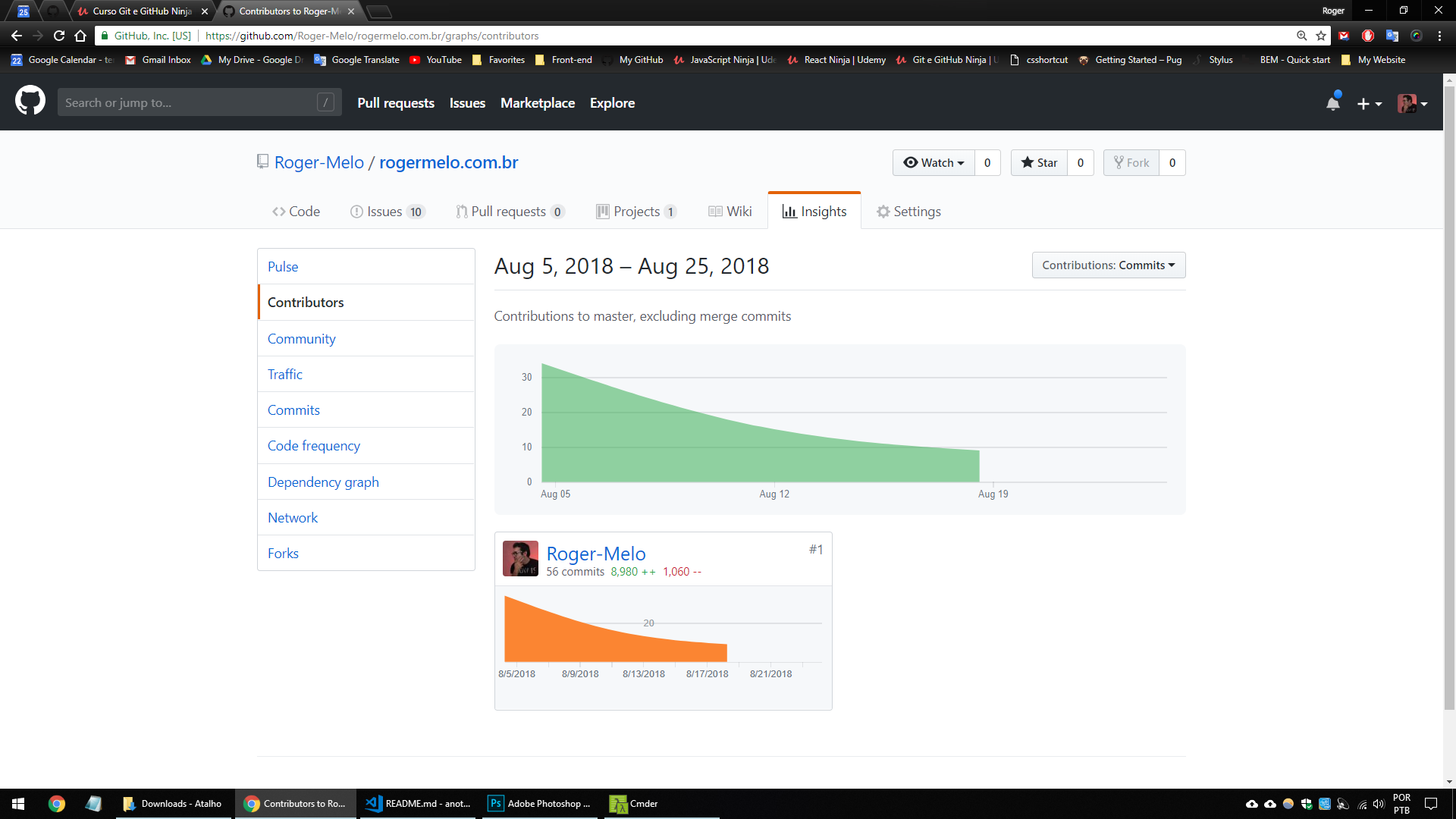Click the rogermelo.com.br repository link

(449, 162)
